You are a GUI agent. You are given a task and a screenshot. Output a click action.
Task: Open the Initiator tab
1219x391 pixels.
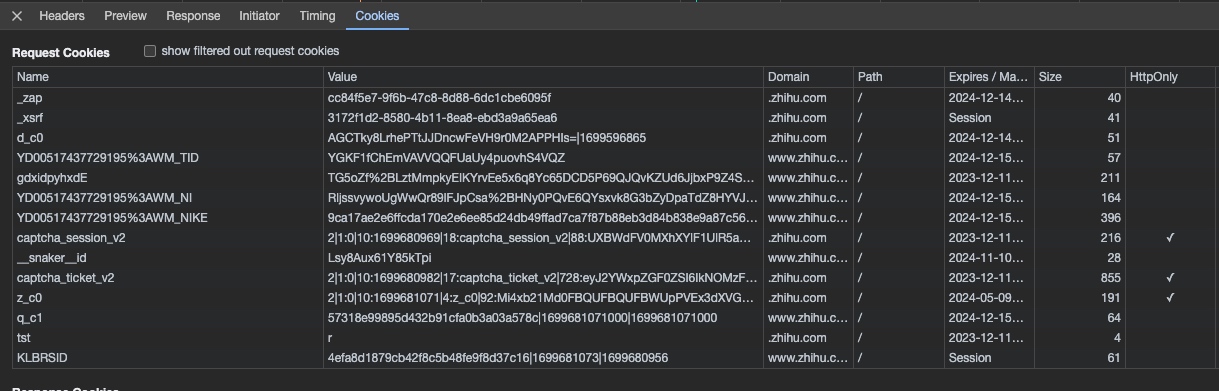pyautogui.click(x=259, y=16)
